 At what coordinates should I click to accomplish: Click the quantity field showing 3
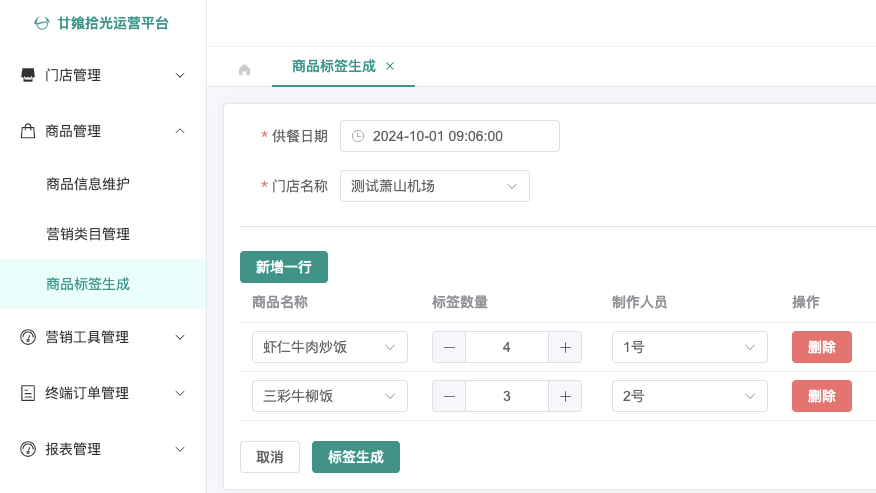point(507,396)
